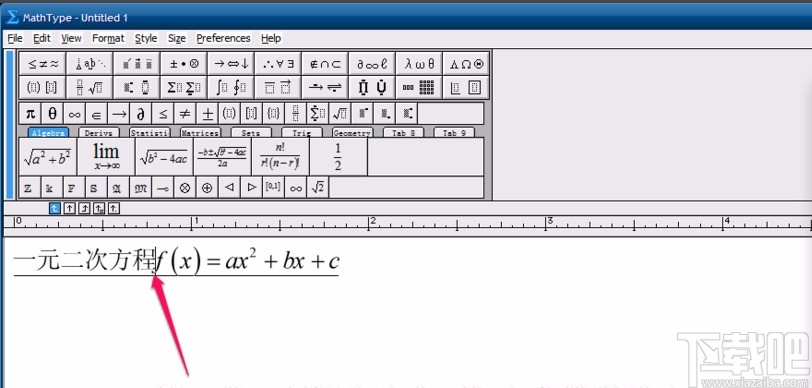
Task: Insert the plus-minus symbol from the small bar
Action: click(207, 113)
